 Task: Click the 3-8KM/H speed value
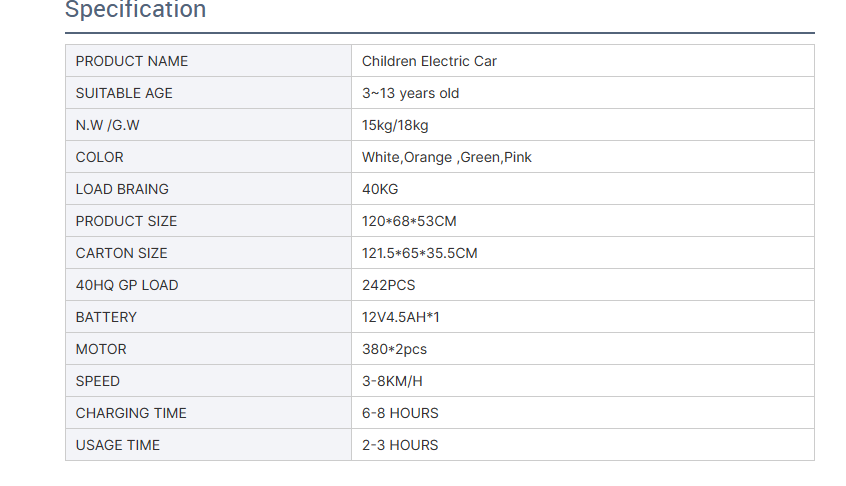coord(392,381)
